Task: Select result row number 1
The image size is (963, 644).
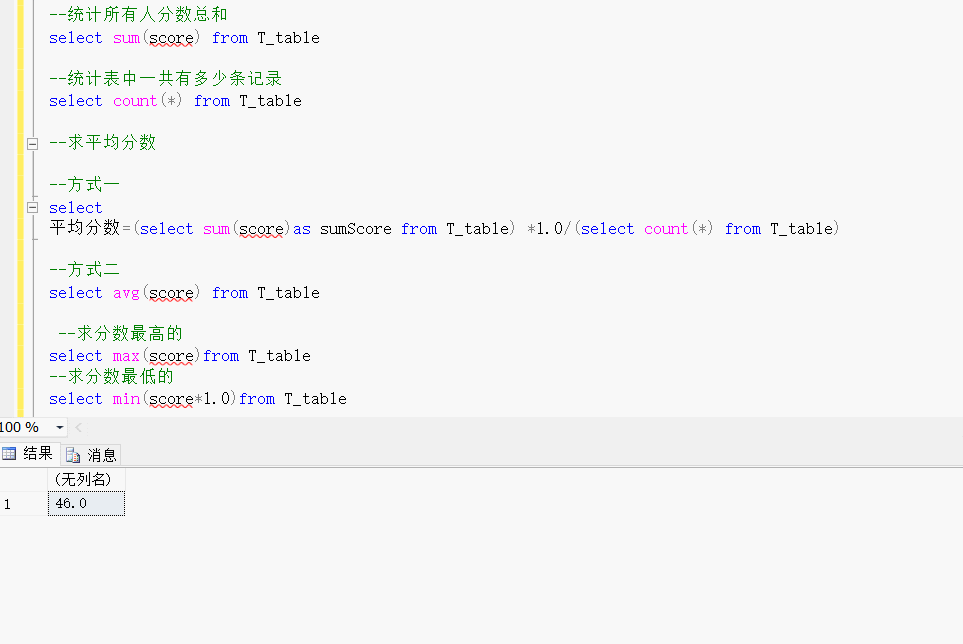Action: 23,504
